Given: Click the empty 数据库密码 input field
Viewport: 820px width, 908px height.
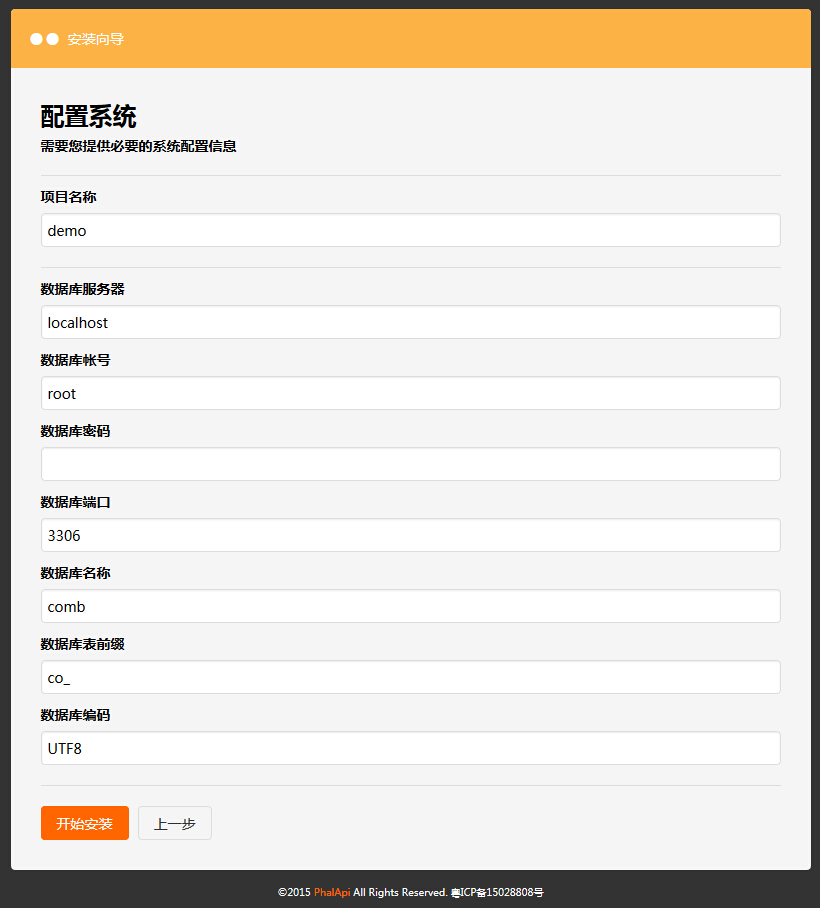Looking at the screenshot, I should coord(411,464).
